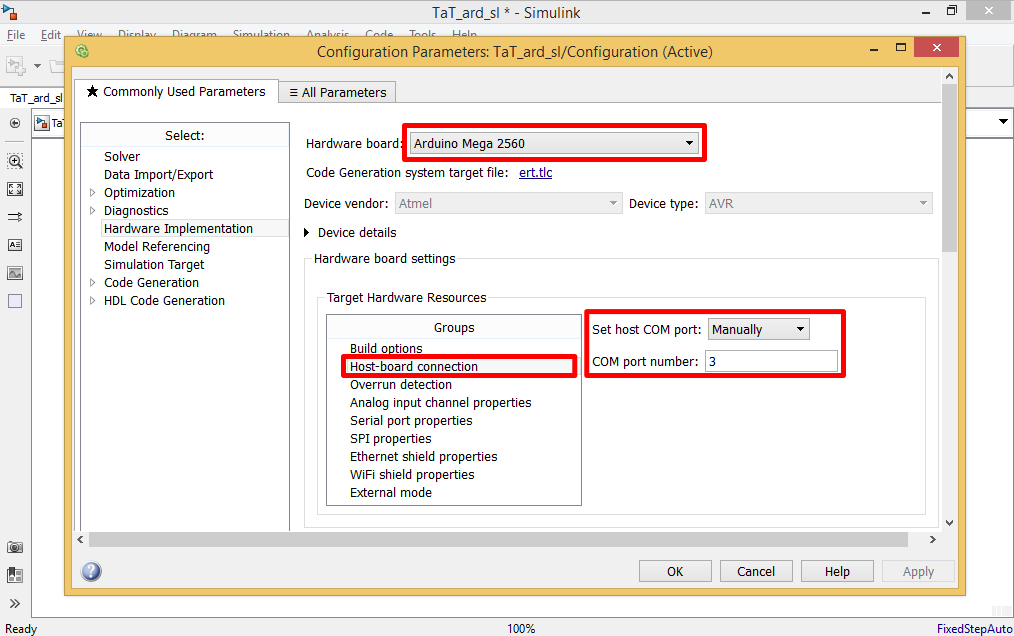This screenshot has width=1014, height=636.
Task: Click the 100% zoom level in status bar
Action: tap(521, 629)
